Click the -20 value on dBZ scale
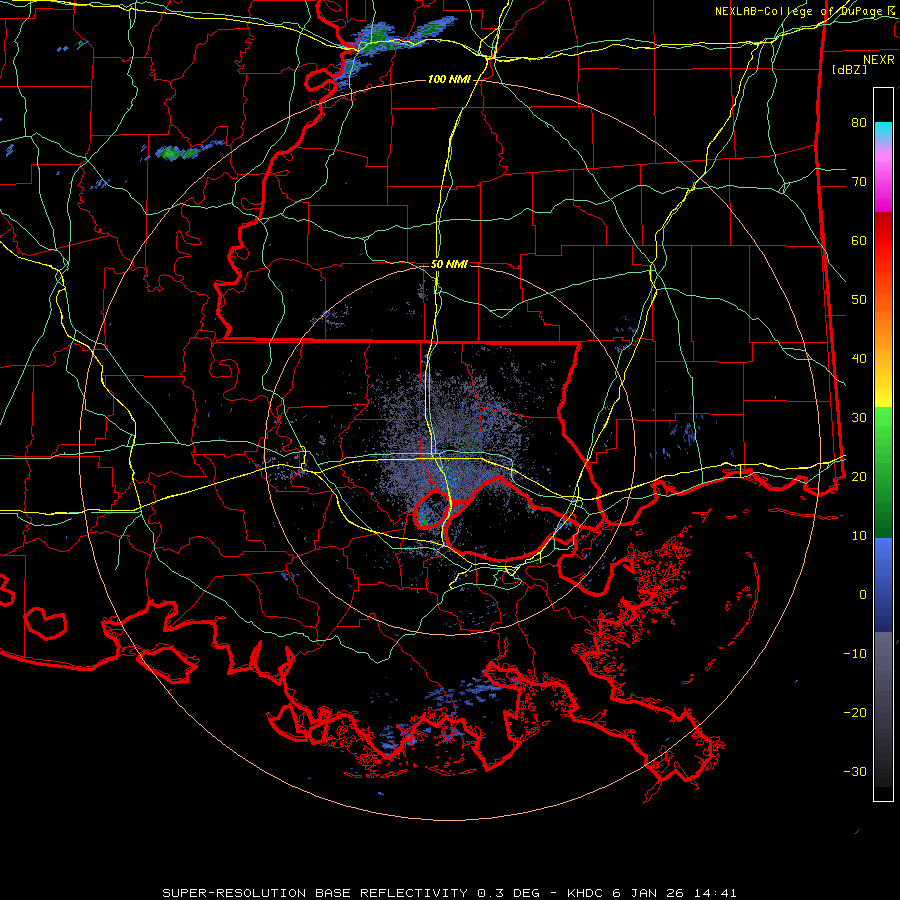Screen dimensions: 900x900 [855, 712]
